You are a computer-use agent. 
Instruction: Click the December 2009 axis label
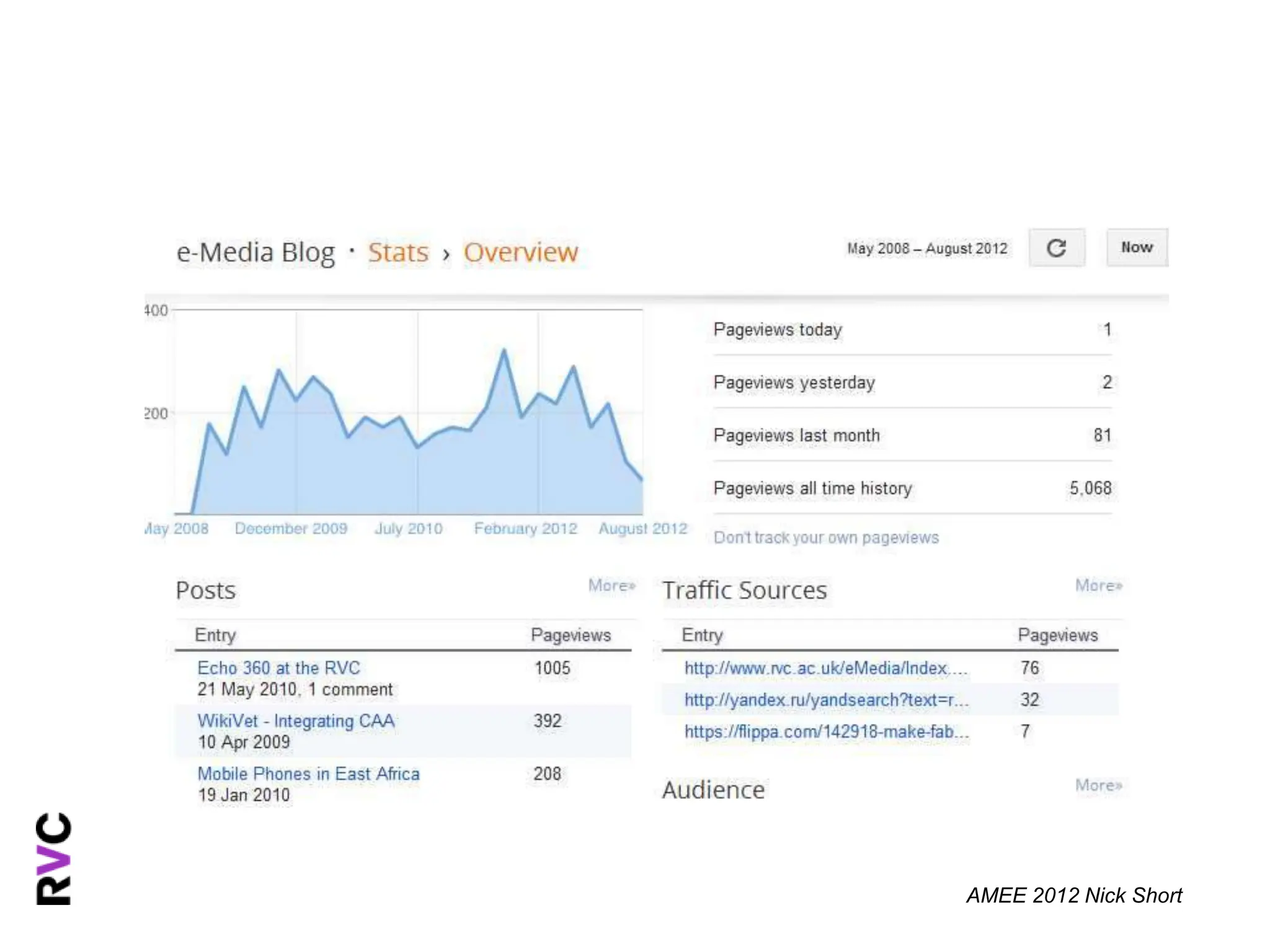click(291, 529)
